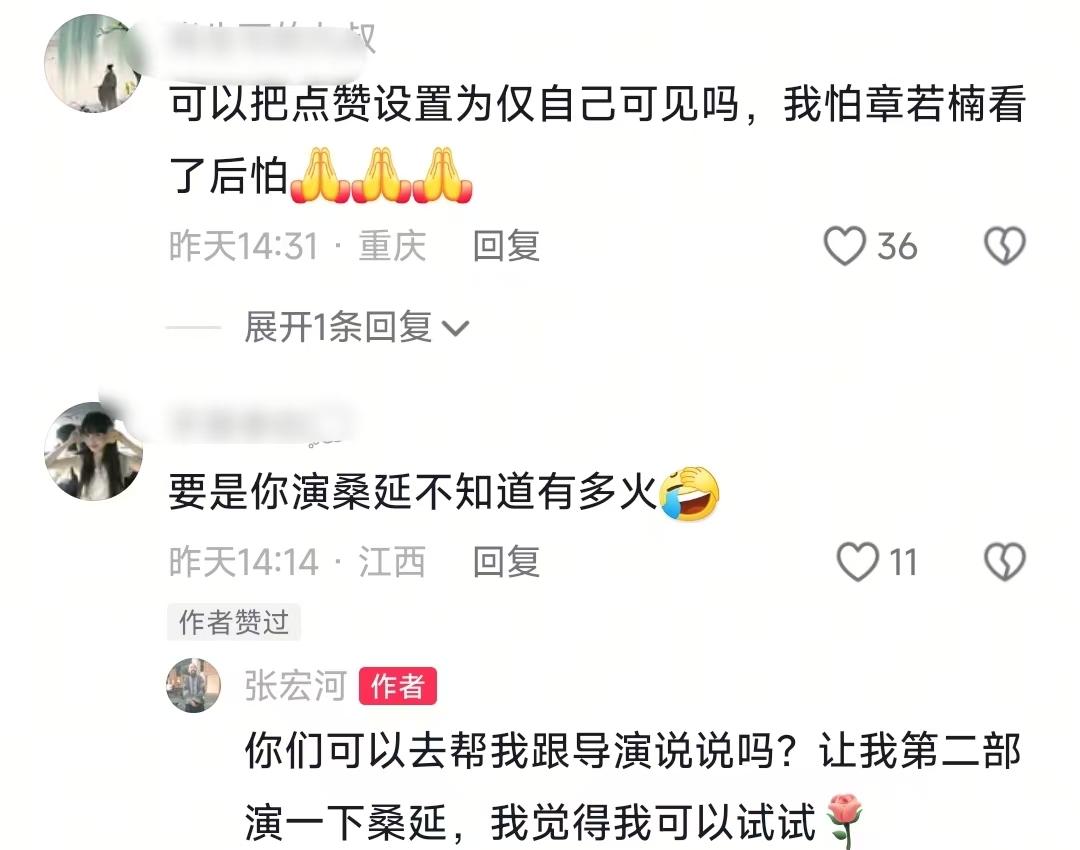
Task: Click the laughing crying emoji
Action: click(689, 493)
